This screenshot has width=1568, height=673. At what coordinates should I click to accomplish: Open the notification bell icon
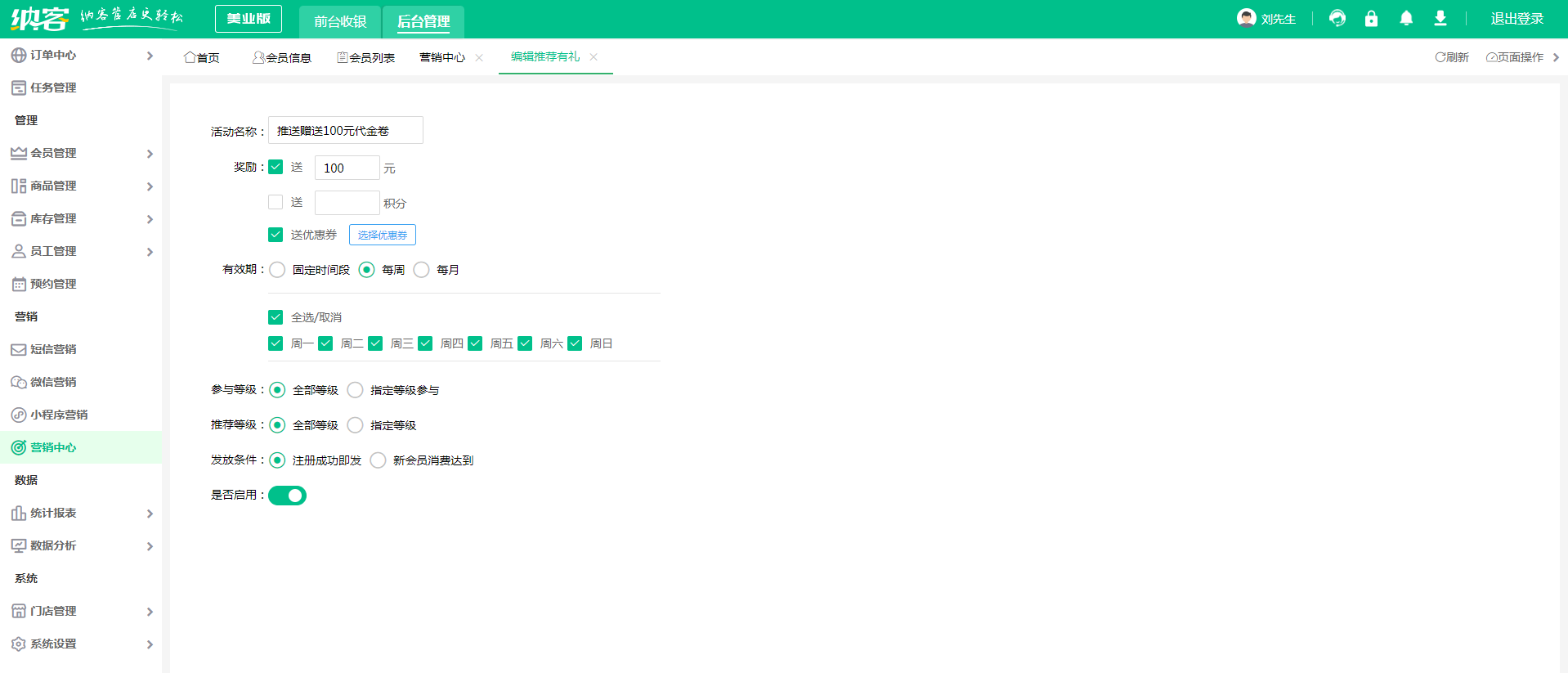[x=1405, y=18]
